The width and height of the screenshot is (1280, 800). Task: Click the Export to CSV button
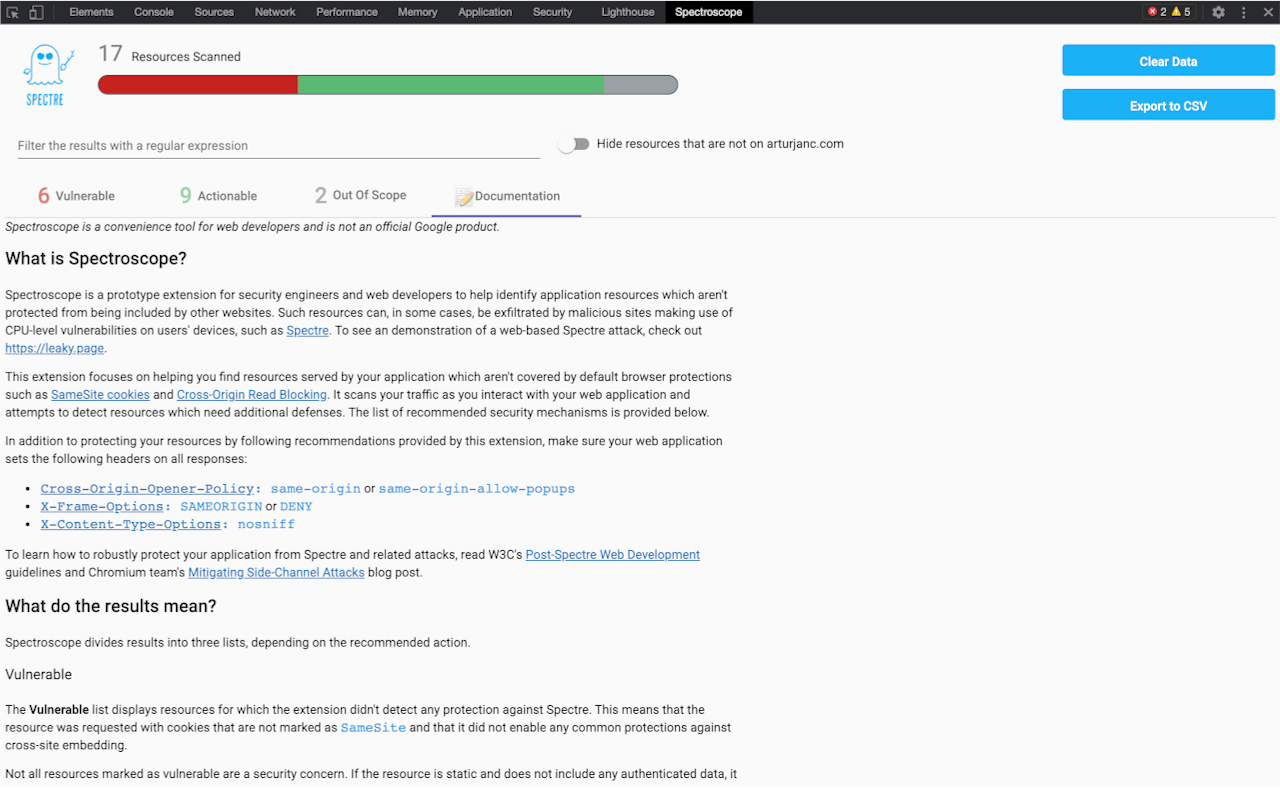[x=1168, y=105]
